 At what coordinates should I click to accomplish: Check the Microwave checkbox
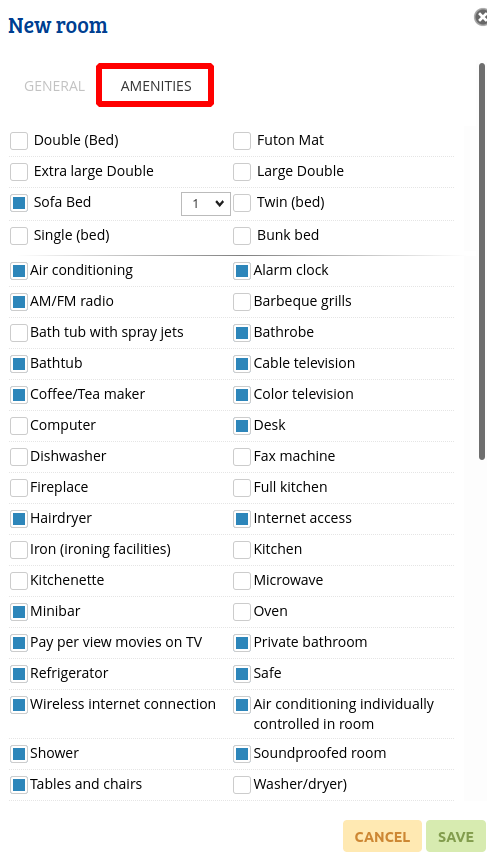click(x=242, y=581)
